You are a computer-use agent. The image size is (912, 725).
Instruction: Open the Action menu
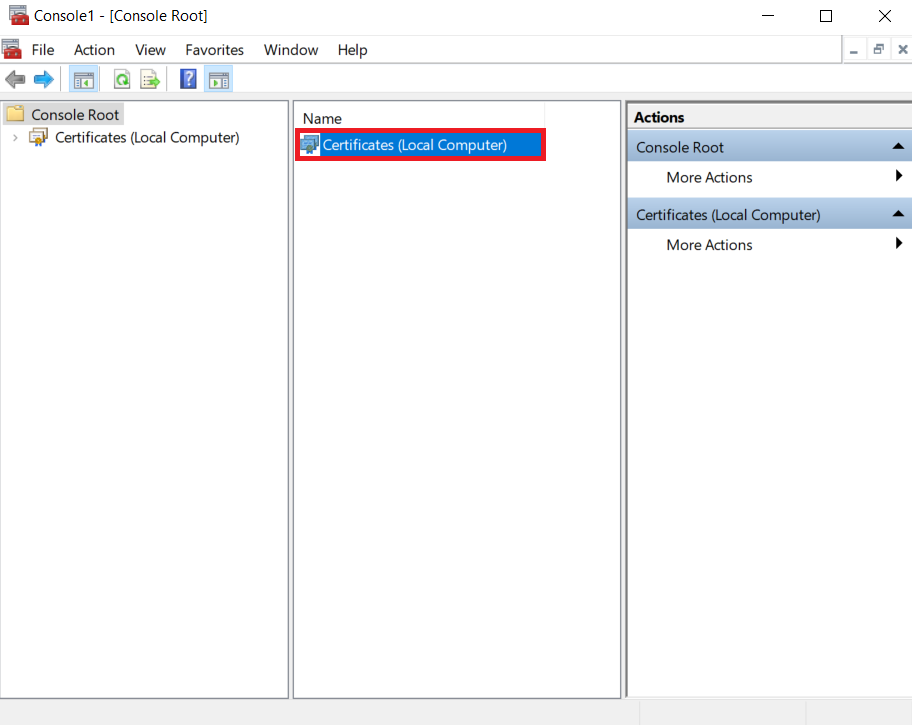point(94,50)
